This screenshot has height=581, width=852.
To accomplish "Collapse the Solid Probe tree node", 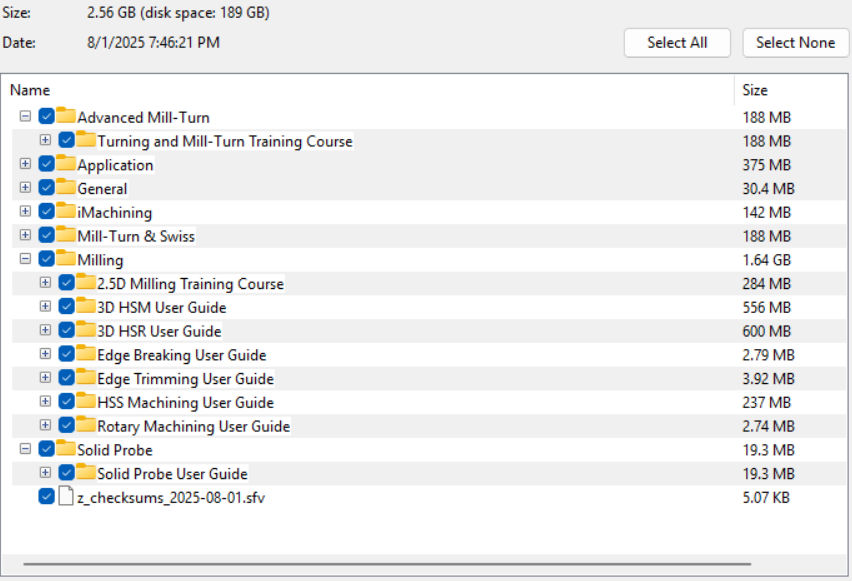I will pos(24,450).
